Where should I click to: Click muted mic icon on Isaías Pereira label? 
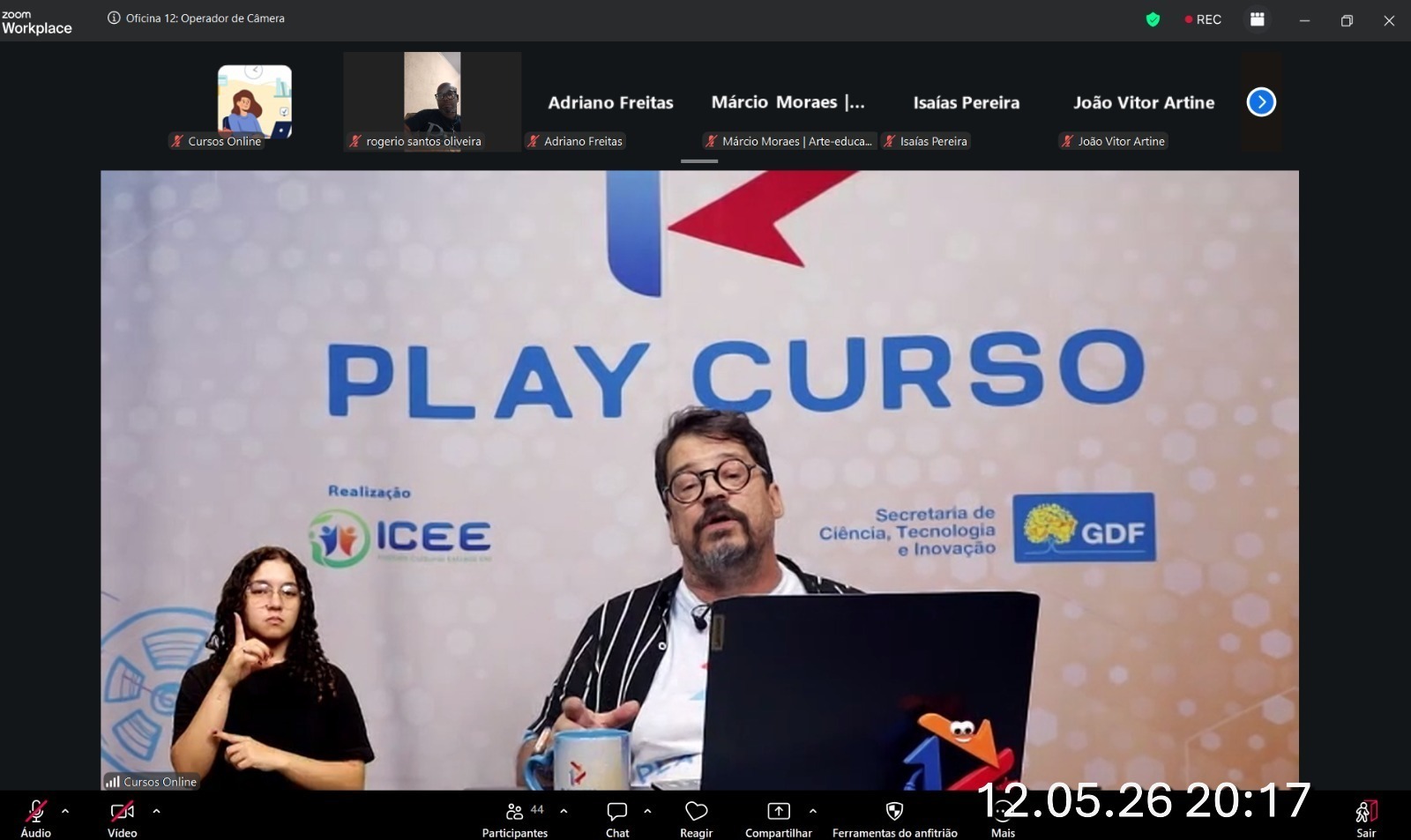(890, 141)
